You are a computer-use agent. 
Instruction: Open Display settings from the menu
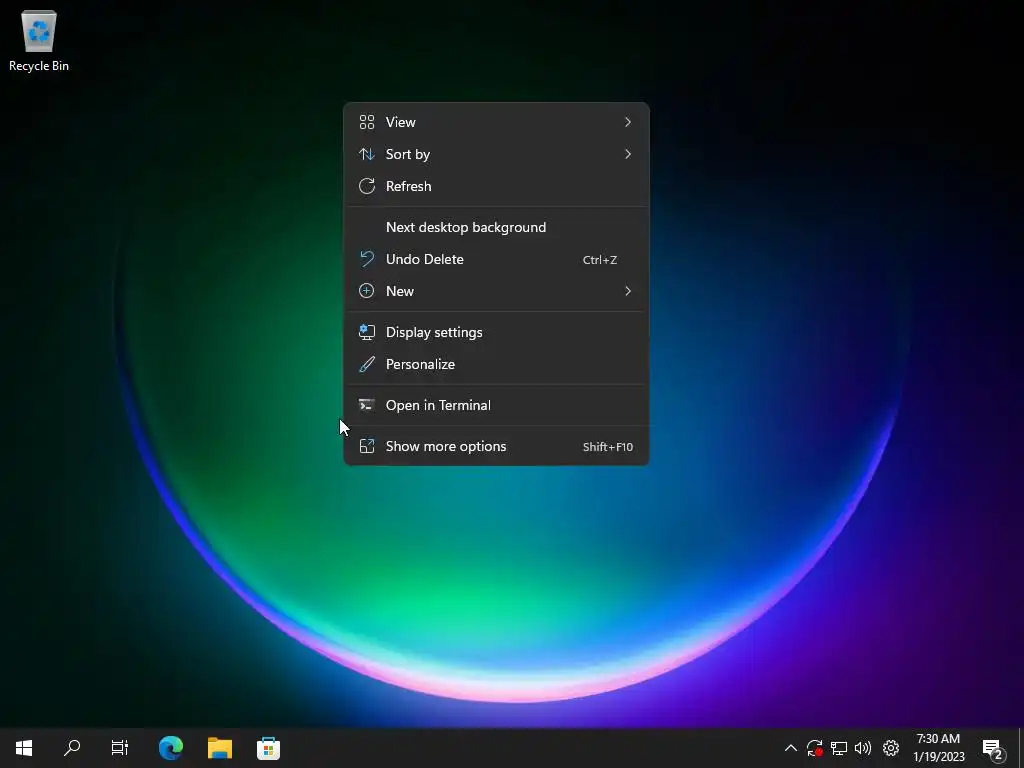coord(496,332)
